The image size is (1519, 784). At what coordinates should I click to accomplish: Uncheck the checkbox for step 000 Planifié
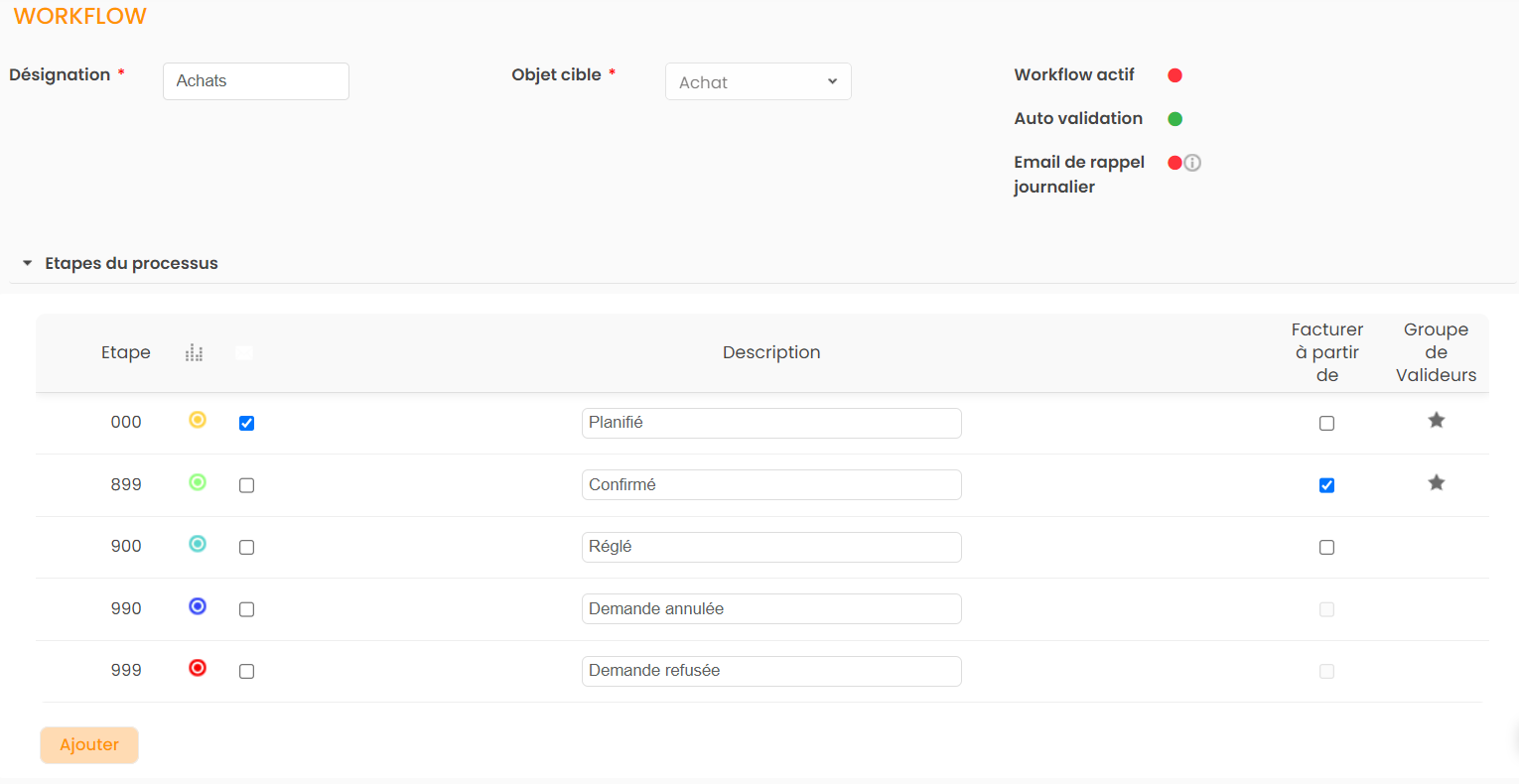click(x=246, y=423)
